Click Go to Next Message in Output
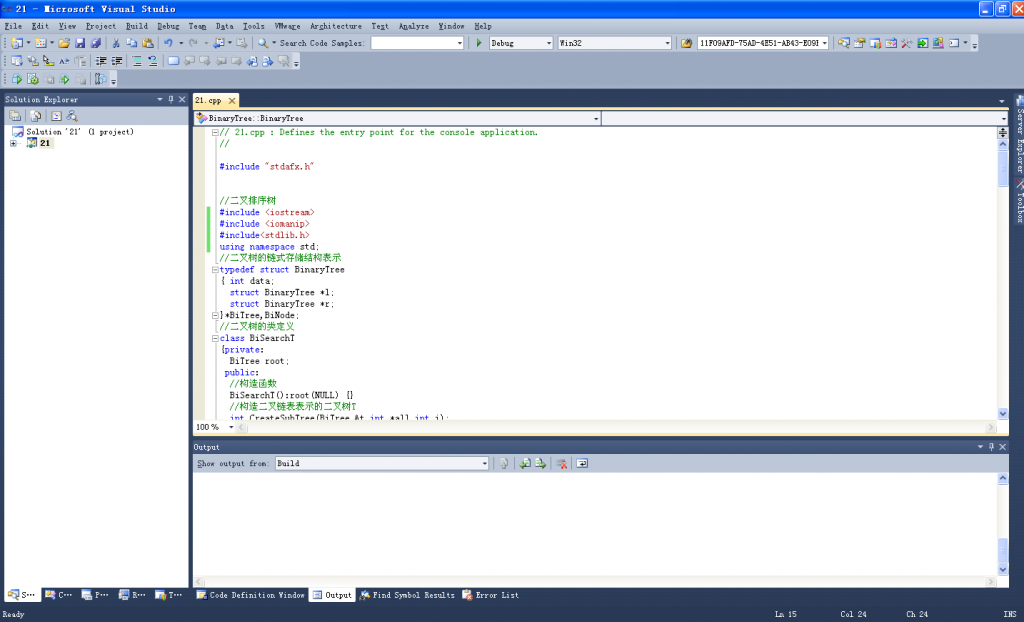Screen dimensions: 1024x622 [x=540, y=463]
